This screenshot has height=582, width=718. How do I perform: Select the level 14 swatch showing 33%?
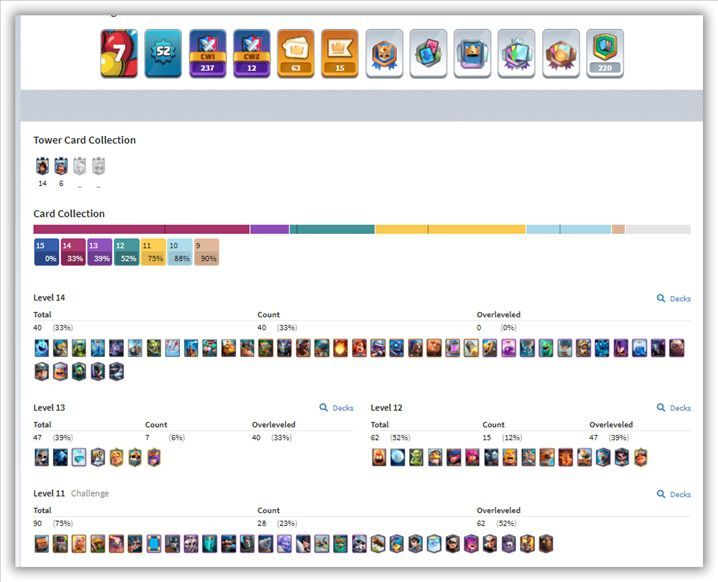pyautogui.click(x=73, y=252)
